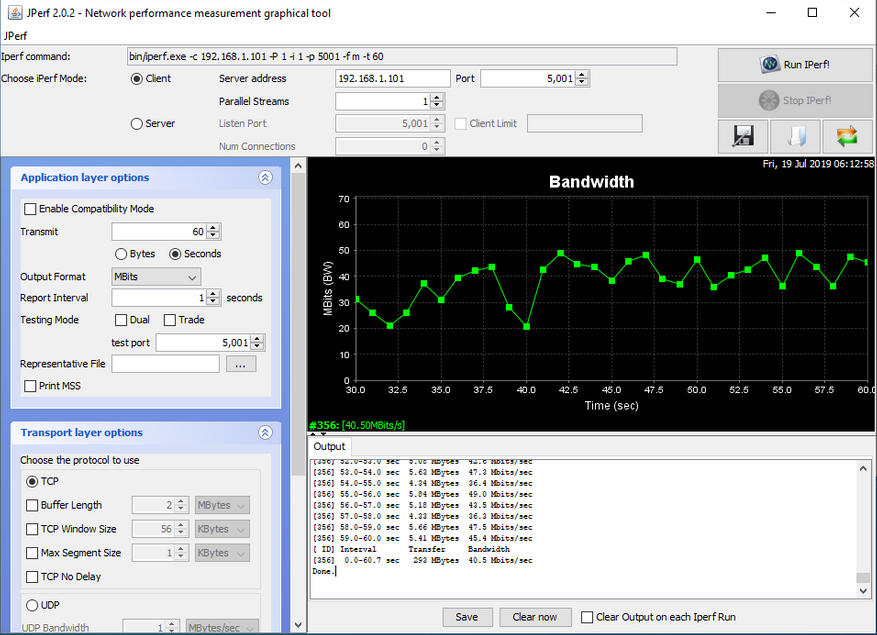
Task: Click the orange-green arrows refresh icon
Action: pos(847,137)
